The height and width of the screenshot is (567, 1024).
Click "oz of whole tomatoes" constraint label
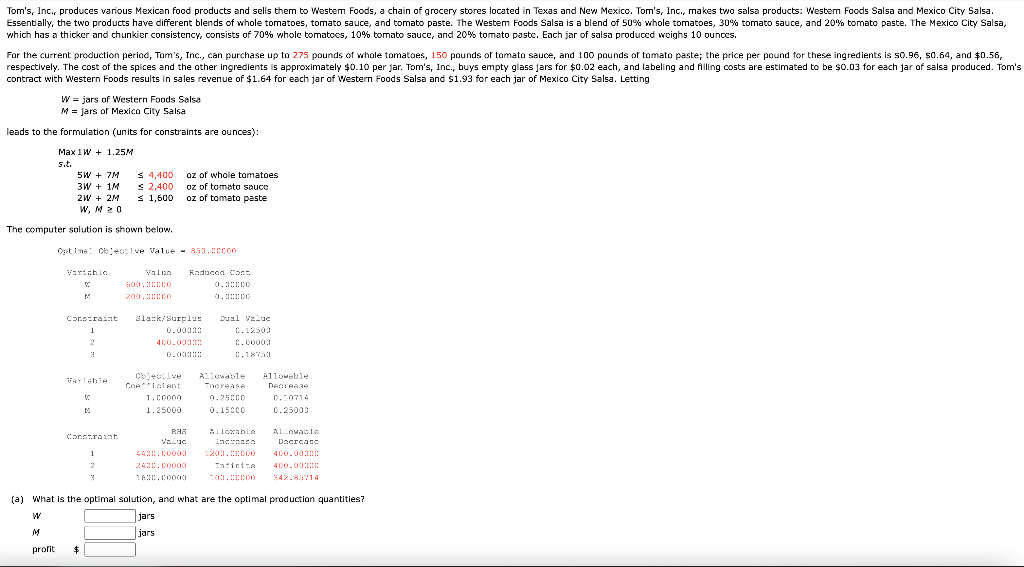coord(232,175)
